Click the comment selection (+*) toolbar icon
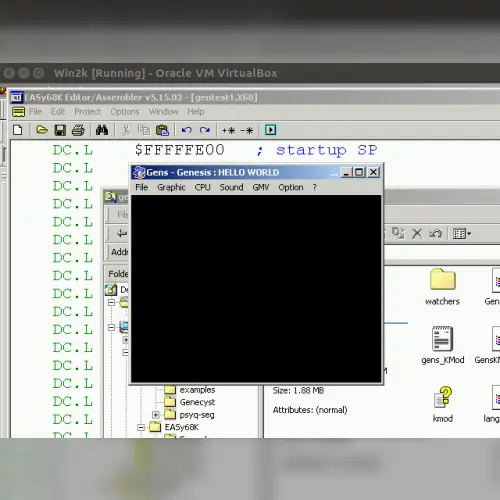The height and width of the screenshot is (500, 500). 229,130
